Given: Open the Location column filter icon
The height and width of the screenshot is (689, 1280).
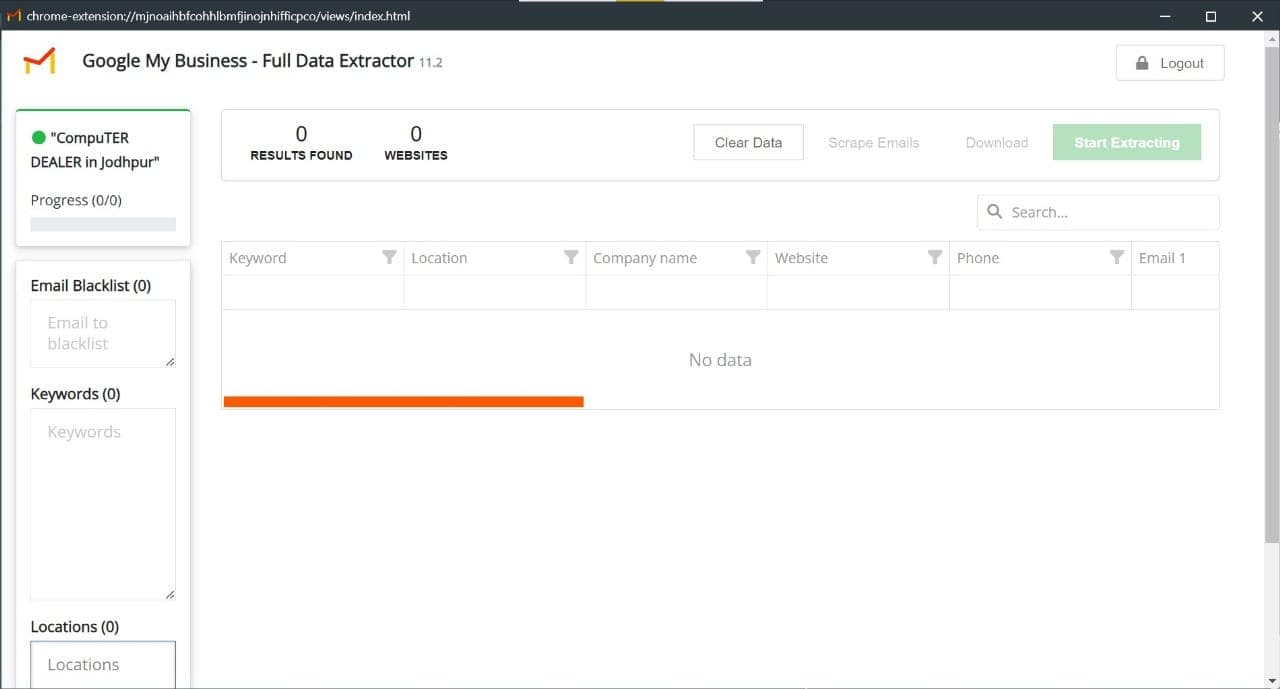Looking at the screenshot, I should [x=571, y=257].
